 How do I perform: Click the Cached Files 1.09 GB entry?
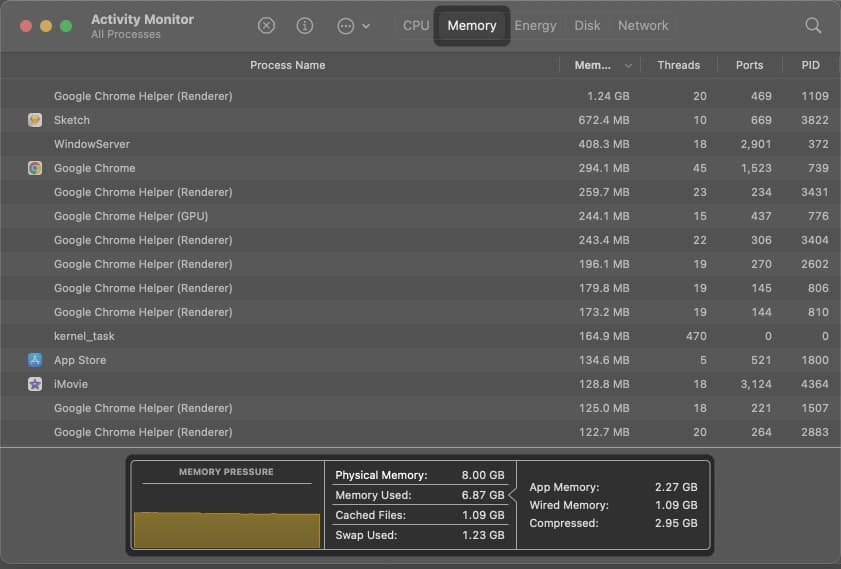point(419,515)
